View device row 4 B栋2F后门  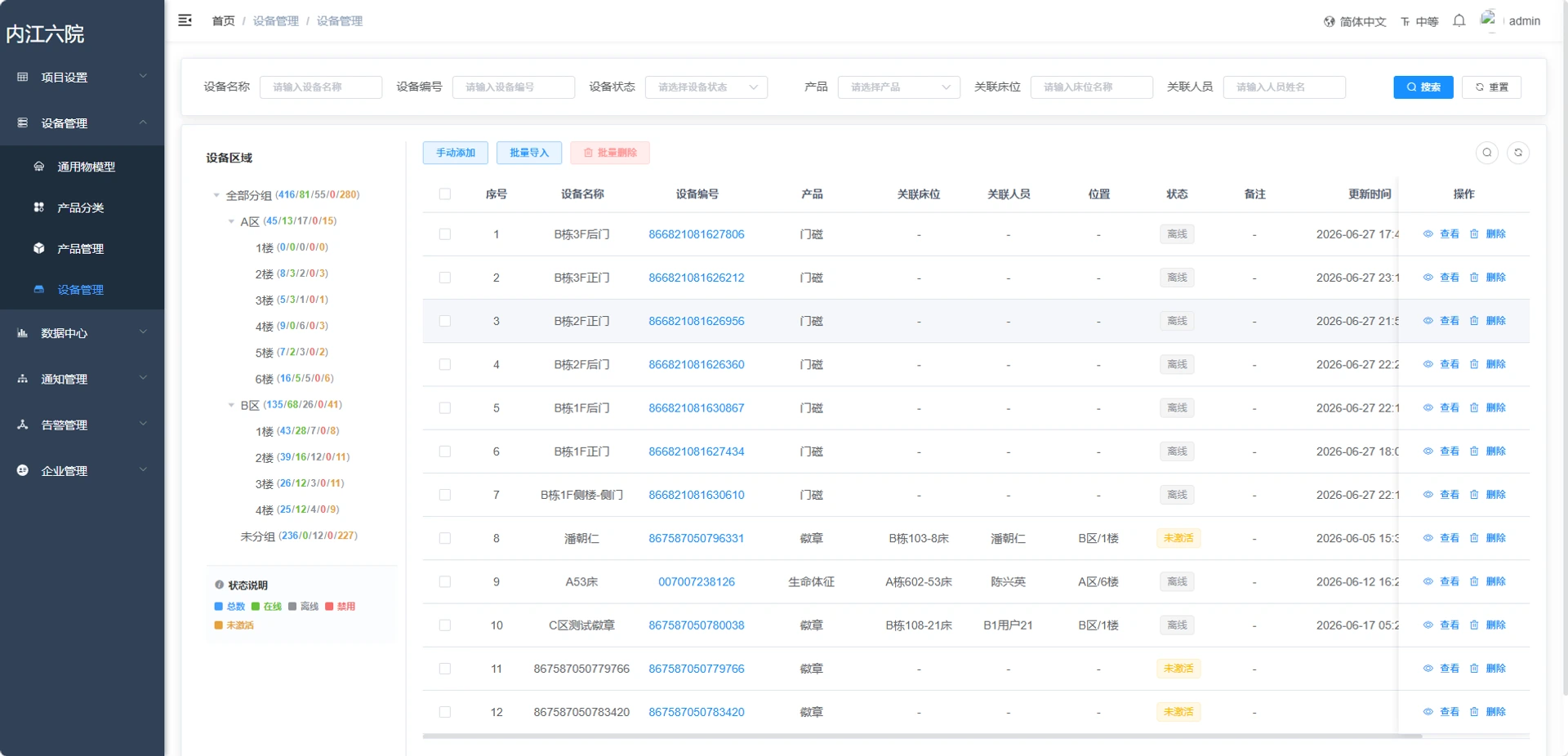(1441, 364)
